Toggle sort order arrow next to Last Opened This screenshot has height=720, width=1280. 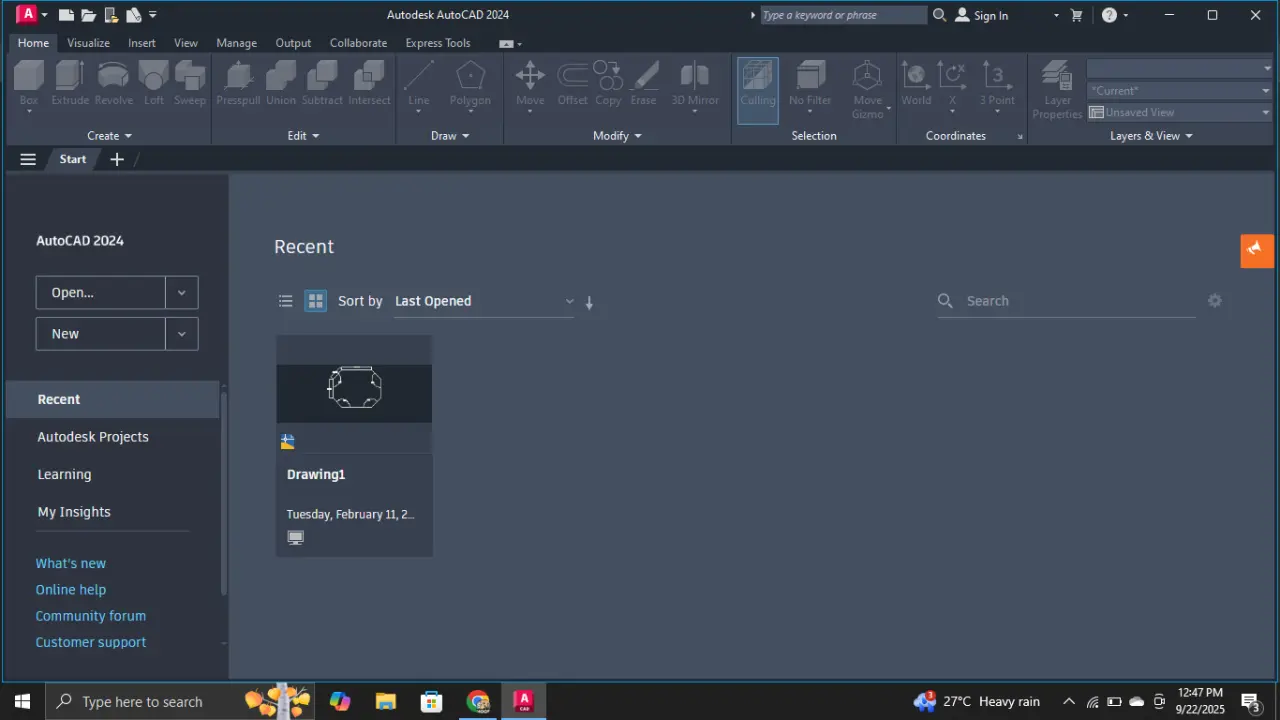[x=589, y=302]
